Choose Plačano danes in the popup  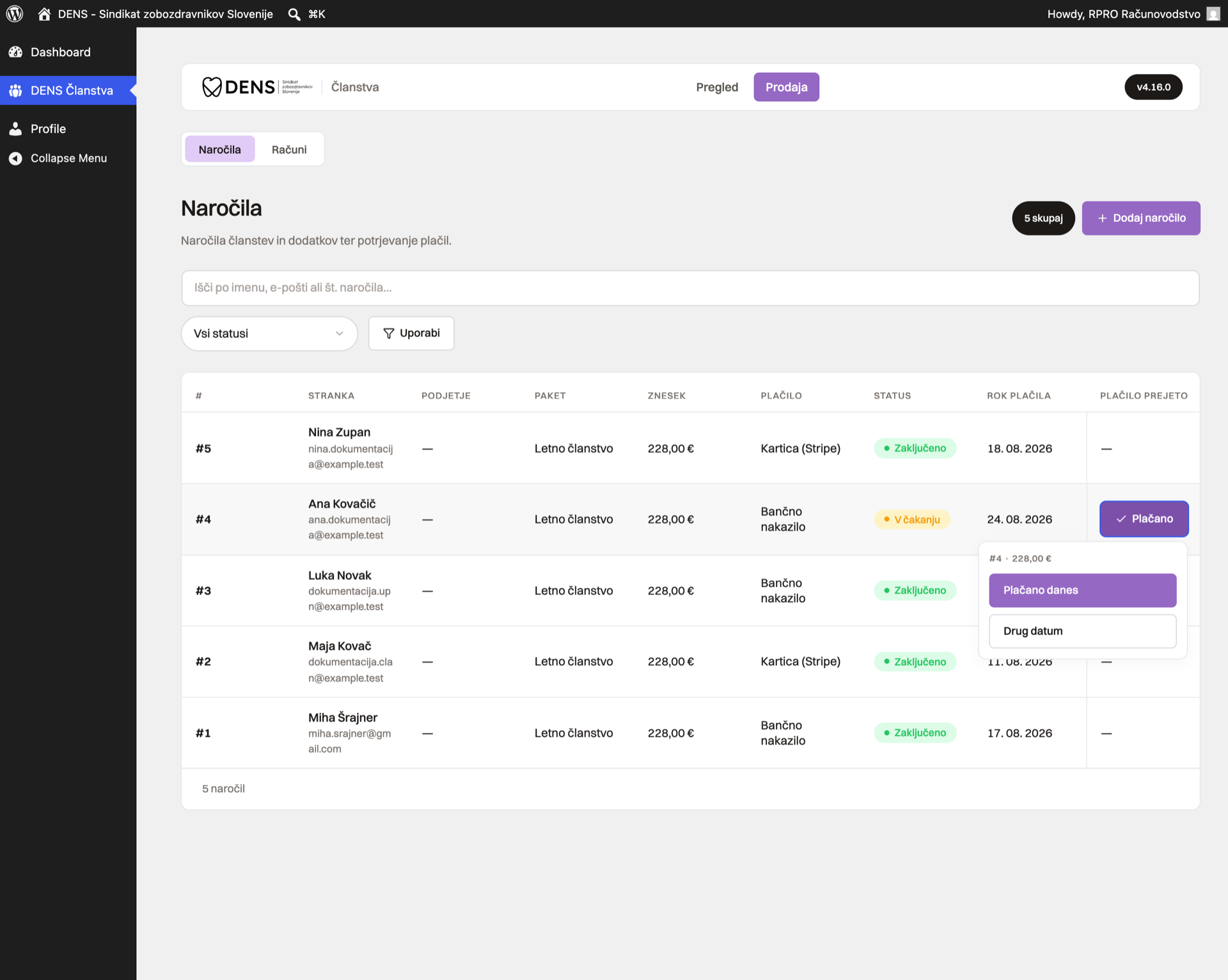pos(1082,590)
